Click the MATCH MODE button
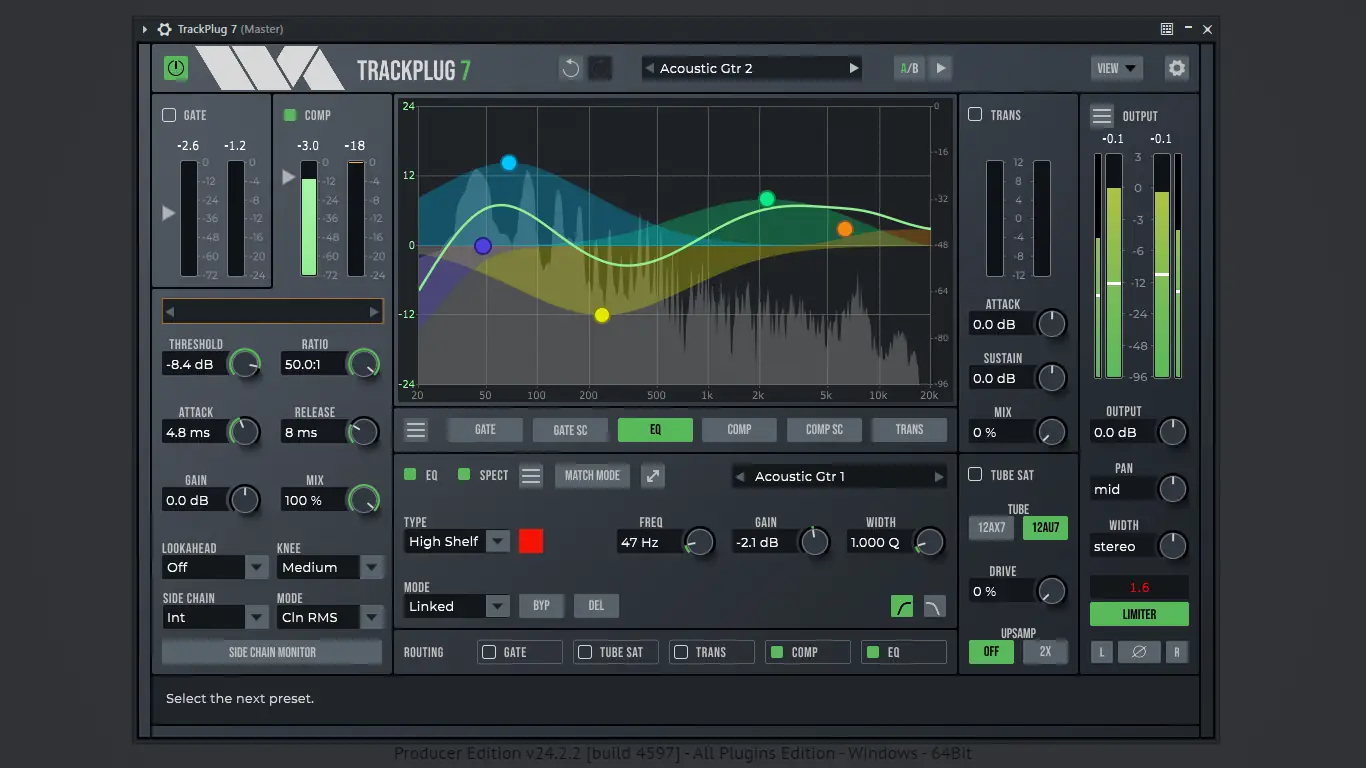The height and width of the screenshot is (768, 1366). tap(592, 476)
